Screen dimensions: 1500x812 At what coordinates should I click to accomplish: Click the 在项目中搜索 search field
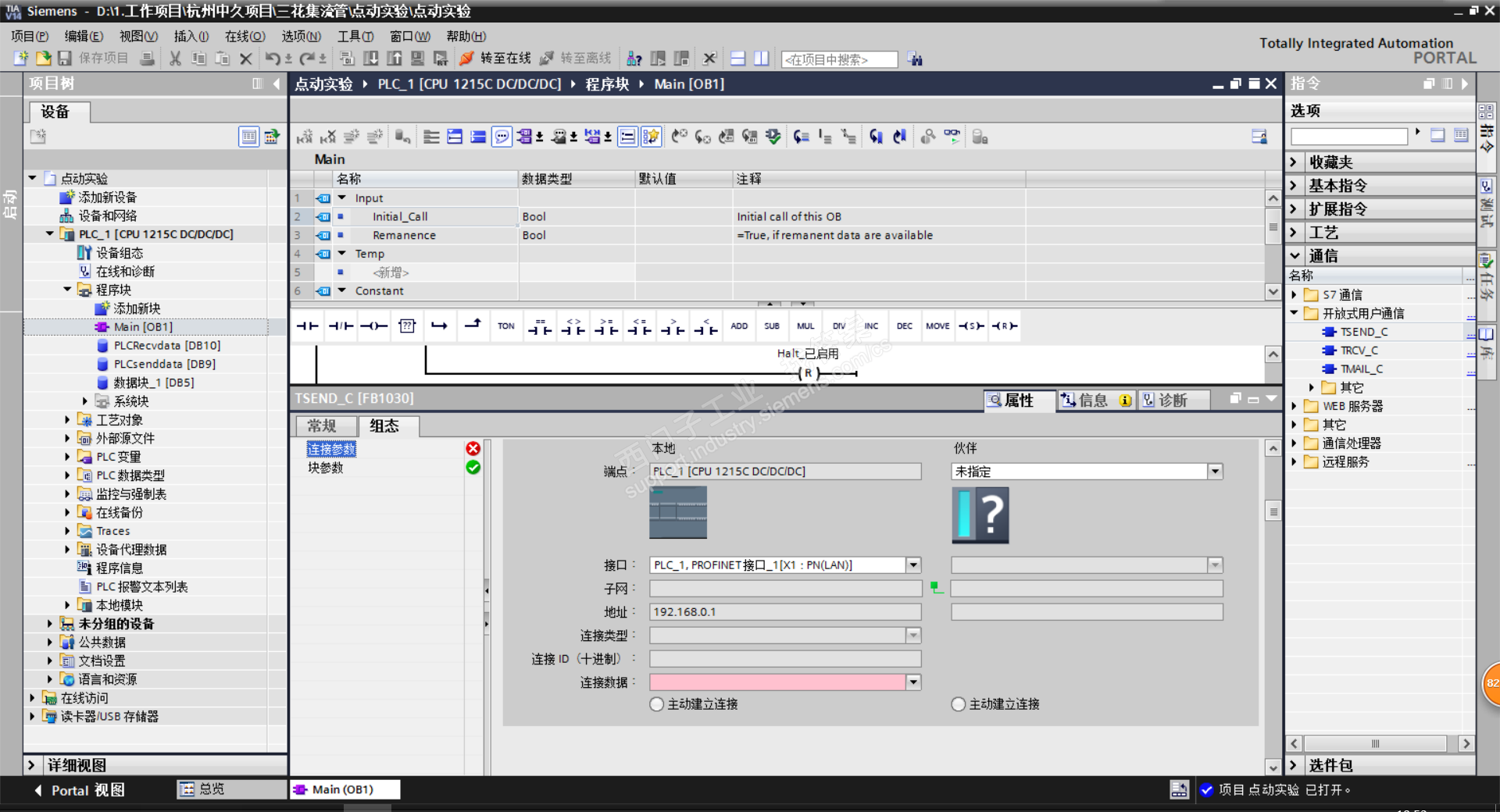click(x=840, y=59)
